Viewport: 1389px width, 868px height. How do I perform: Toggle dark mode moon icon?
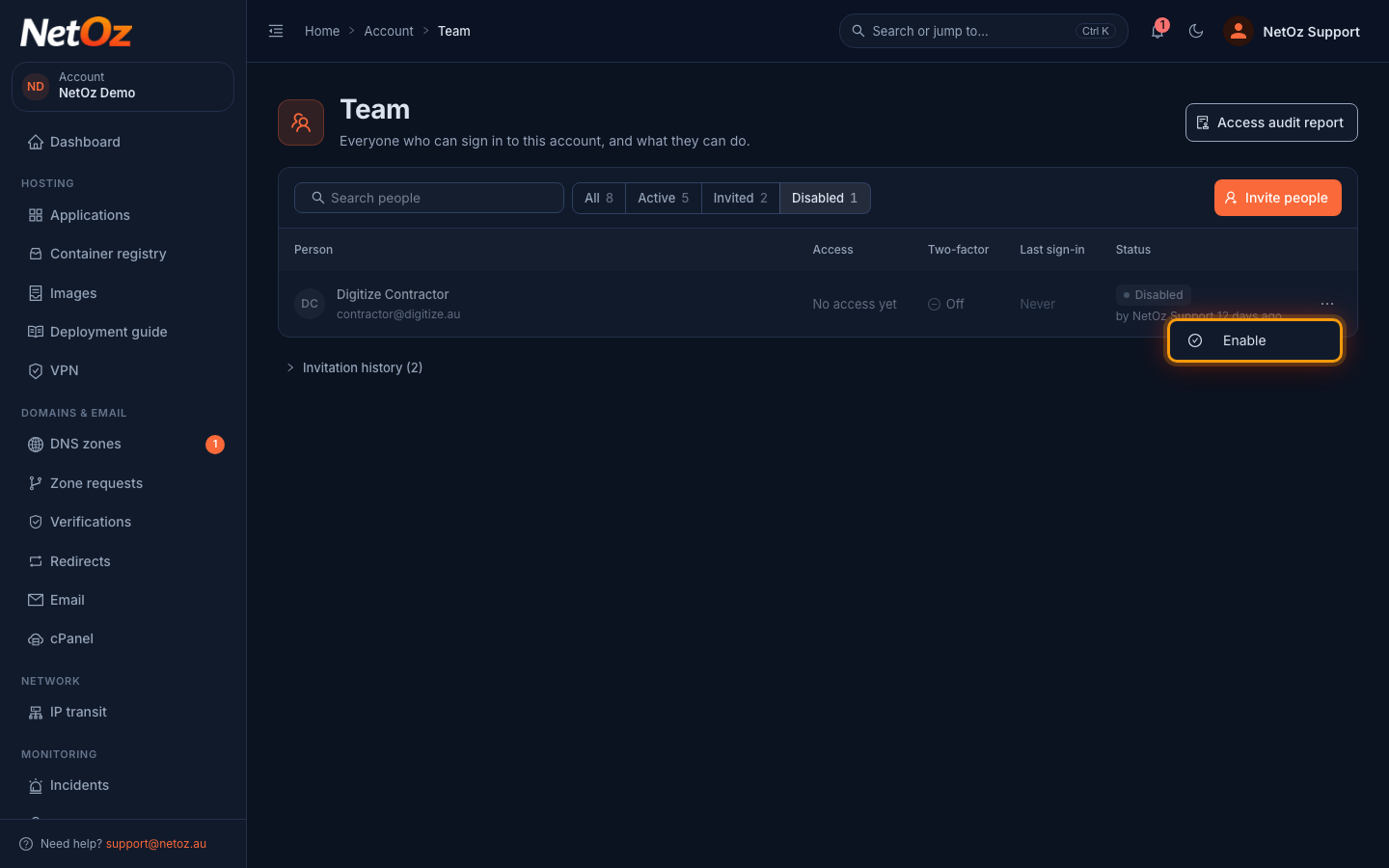(x=1196, y=31)
